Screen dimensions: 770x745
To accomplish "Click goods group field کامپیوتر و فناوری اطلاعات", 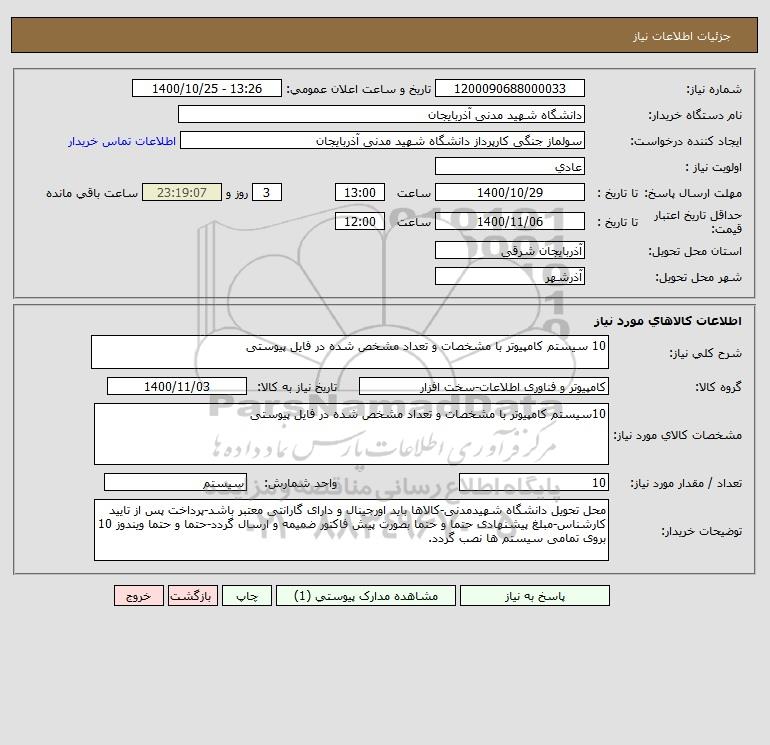I will [x=484, y=386].
